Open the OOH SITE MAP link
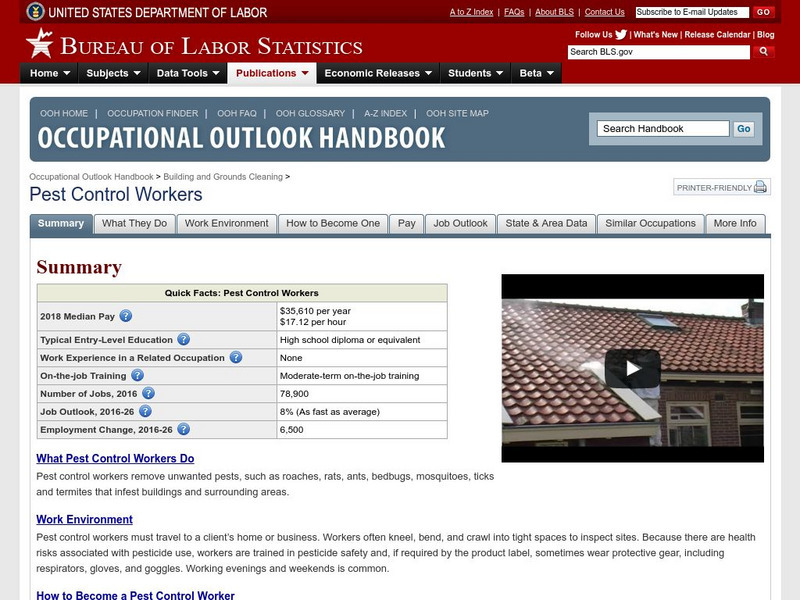 457,113
